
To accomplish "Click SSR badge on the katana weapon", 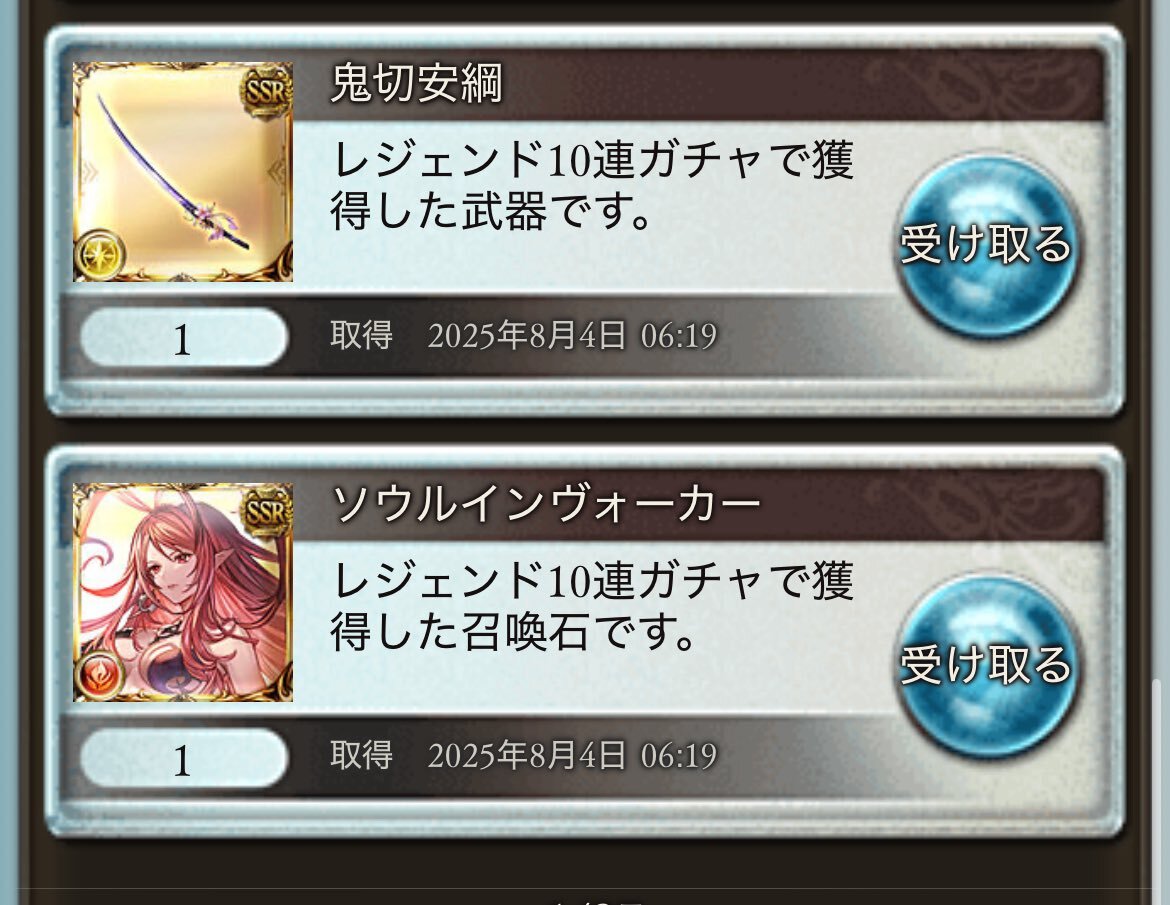I will coord(266,93).
